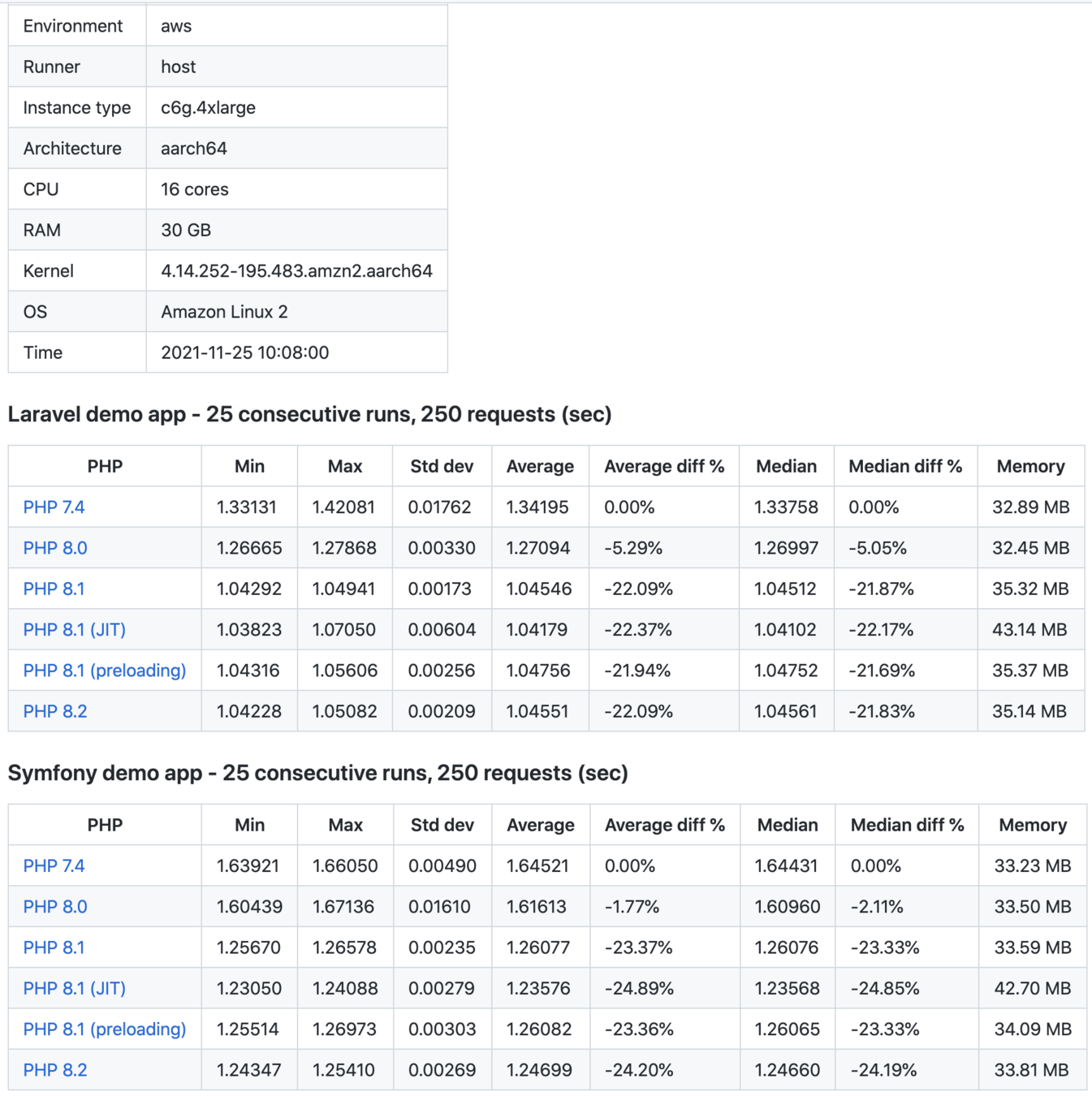Open the PHP 8.1 link in Symfony table

pyautogui.click(x=54, y=947)
